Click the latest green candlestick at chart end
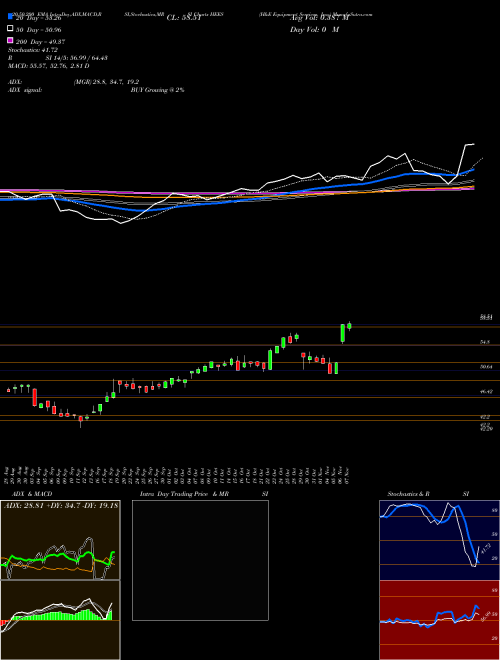The height and width of the screenshot is (660, 500). click(x=349, y=325)
